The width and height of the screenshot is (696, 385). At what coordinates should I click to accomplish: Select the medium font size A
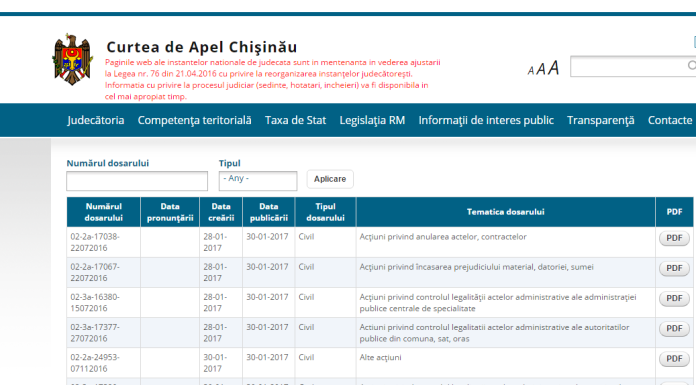pyautogui.click(x=541, y=69)
